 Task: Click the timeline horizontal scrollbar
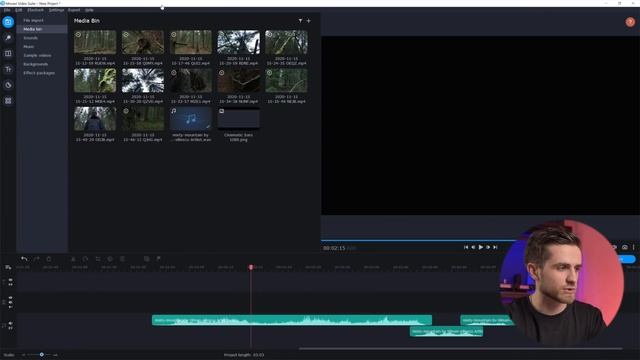(460, 349)
